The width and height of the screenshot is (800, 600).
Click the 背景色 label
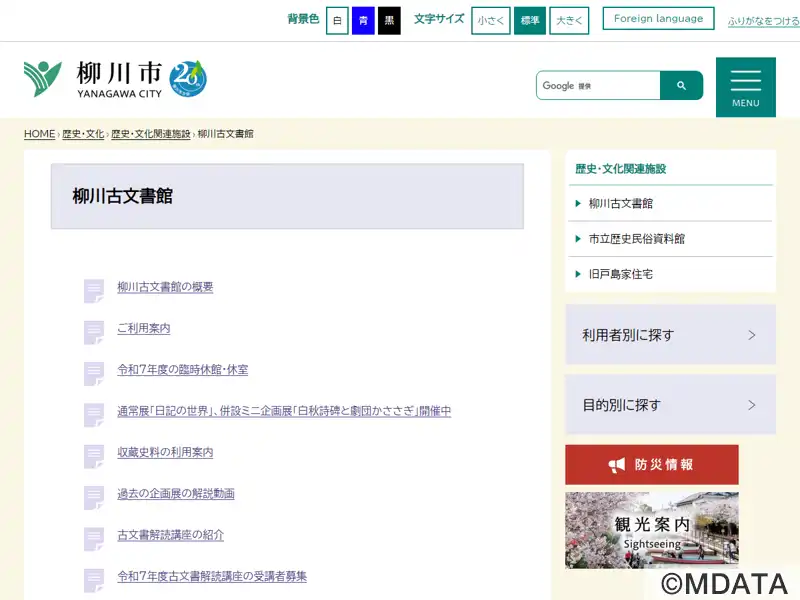point(303,19)
